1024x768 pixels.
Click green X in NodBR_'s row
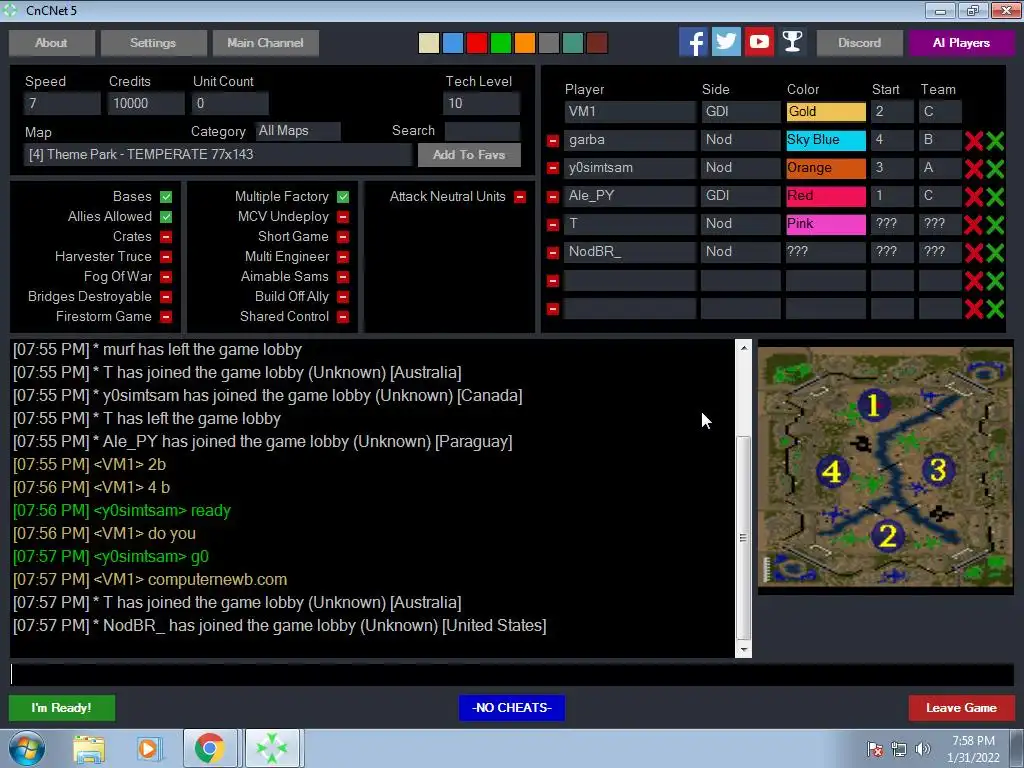click(x=995, y=253)
